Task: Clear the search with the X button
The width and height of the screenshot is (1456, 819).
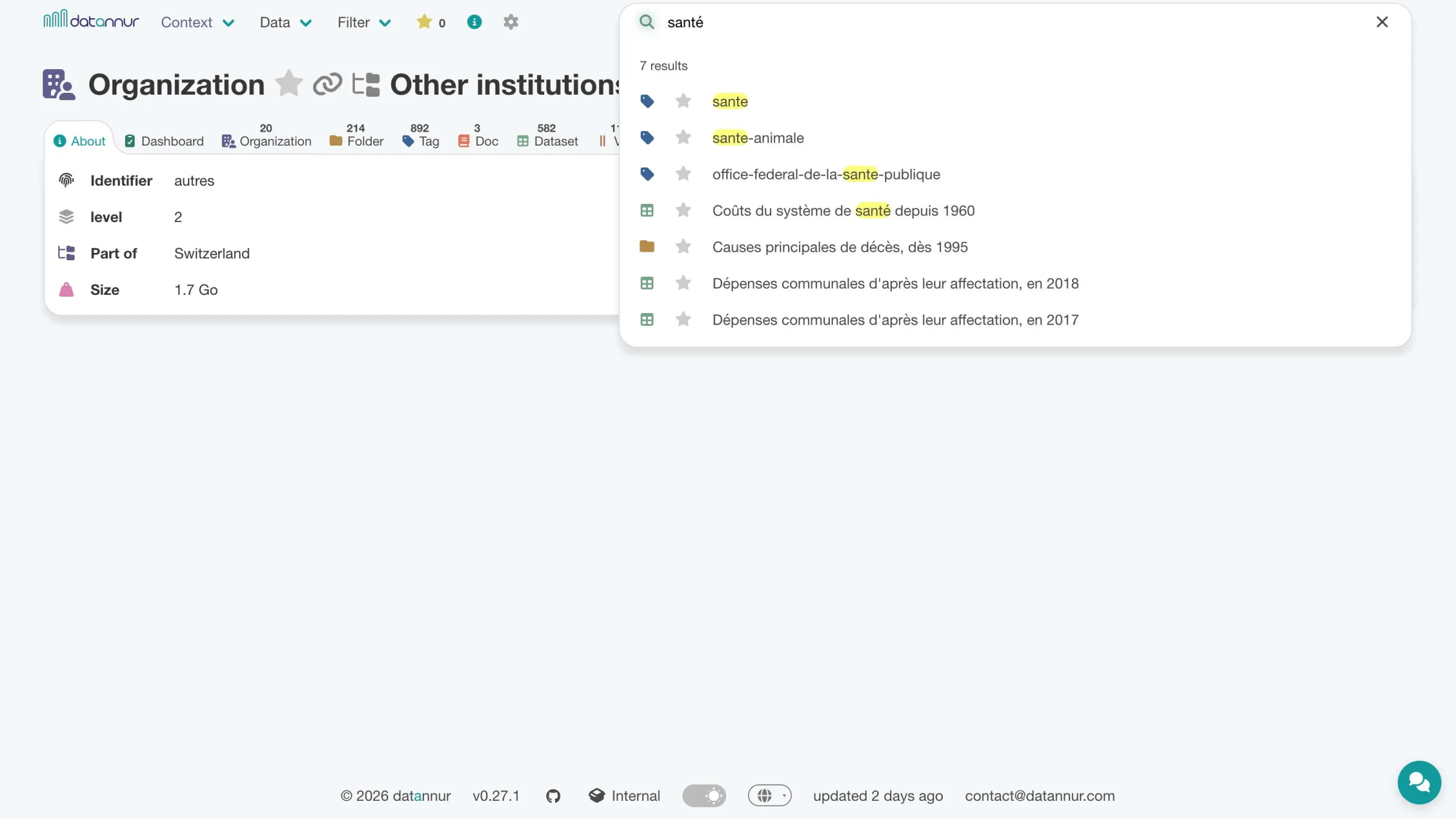Action: (x=1382, y=22)
